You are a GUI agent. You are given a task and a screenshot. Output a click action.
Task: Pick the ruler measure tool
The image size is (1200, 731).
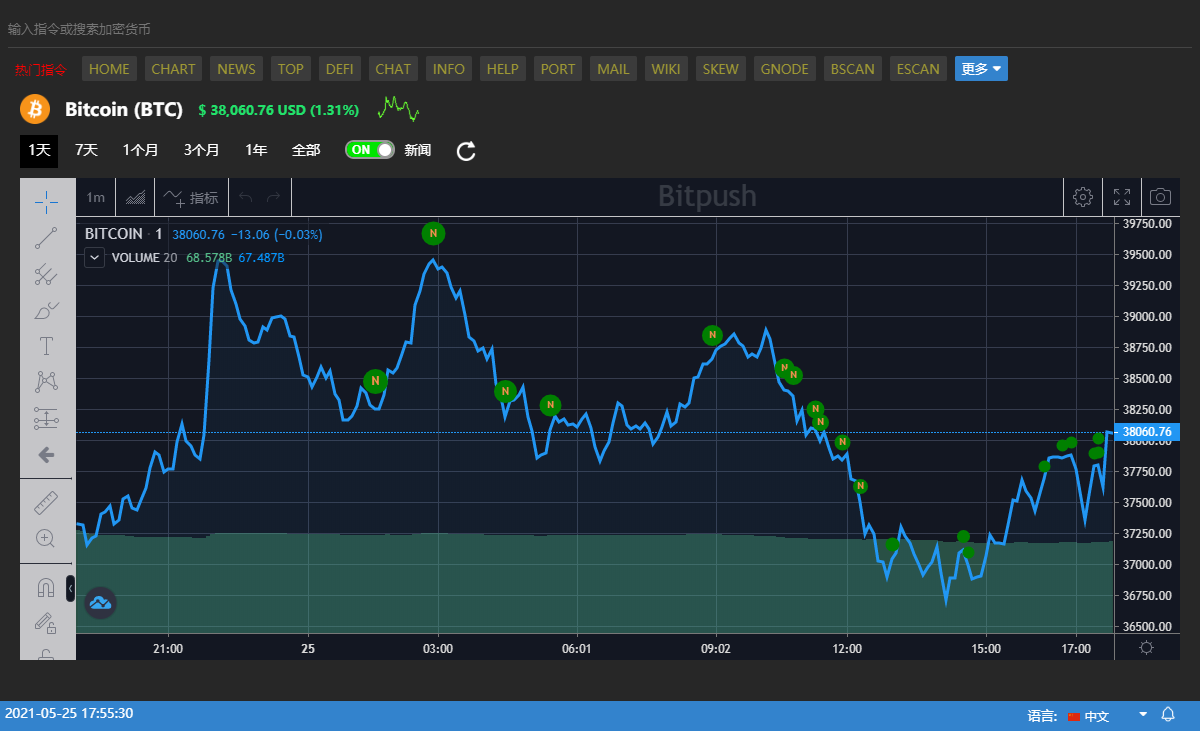coord(46,502)
